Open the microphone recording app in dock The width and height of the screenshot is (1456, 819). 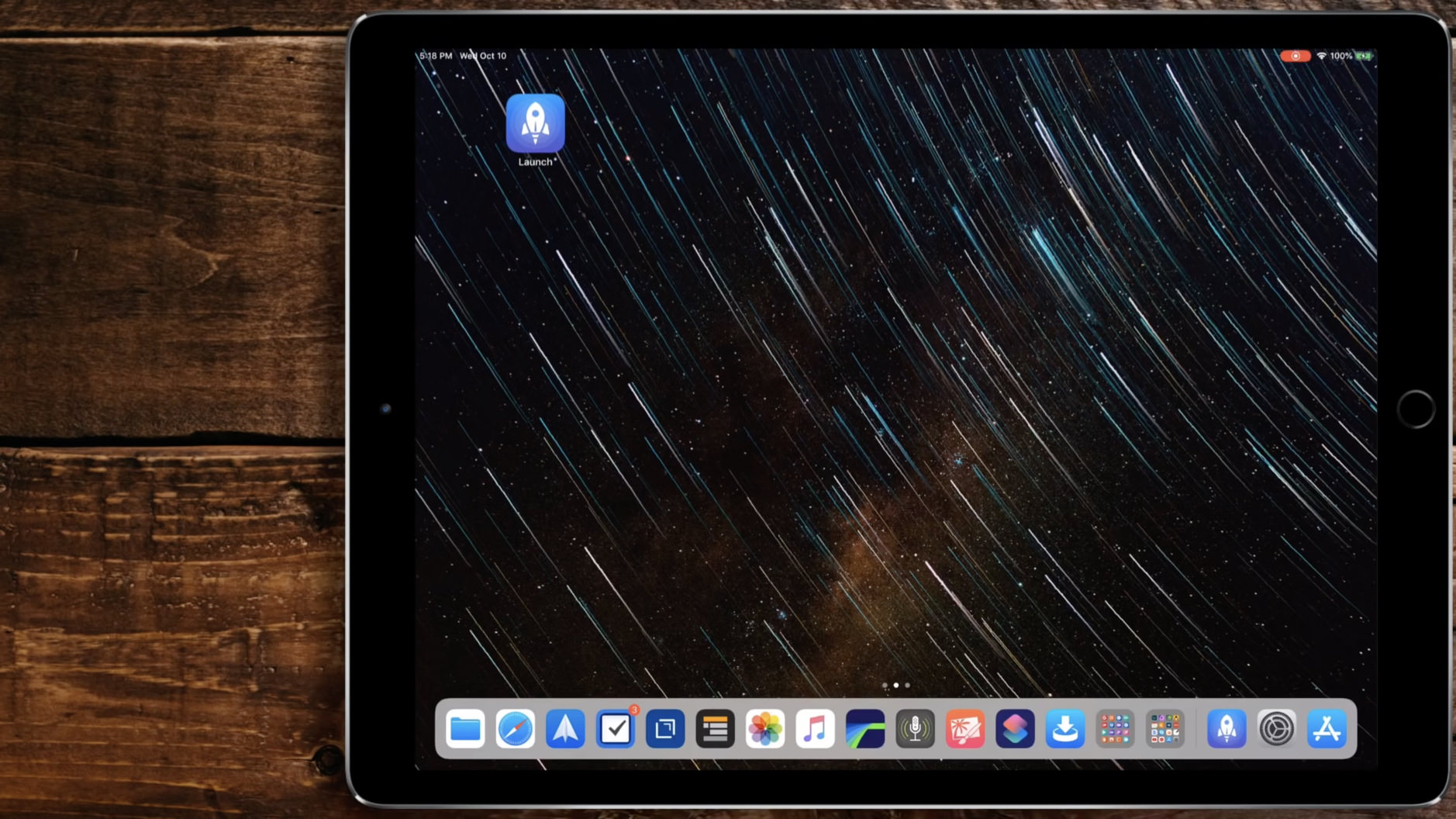[x=915, y=729]
